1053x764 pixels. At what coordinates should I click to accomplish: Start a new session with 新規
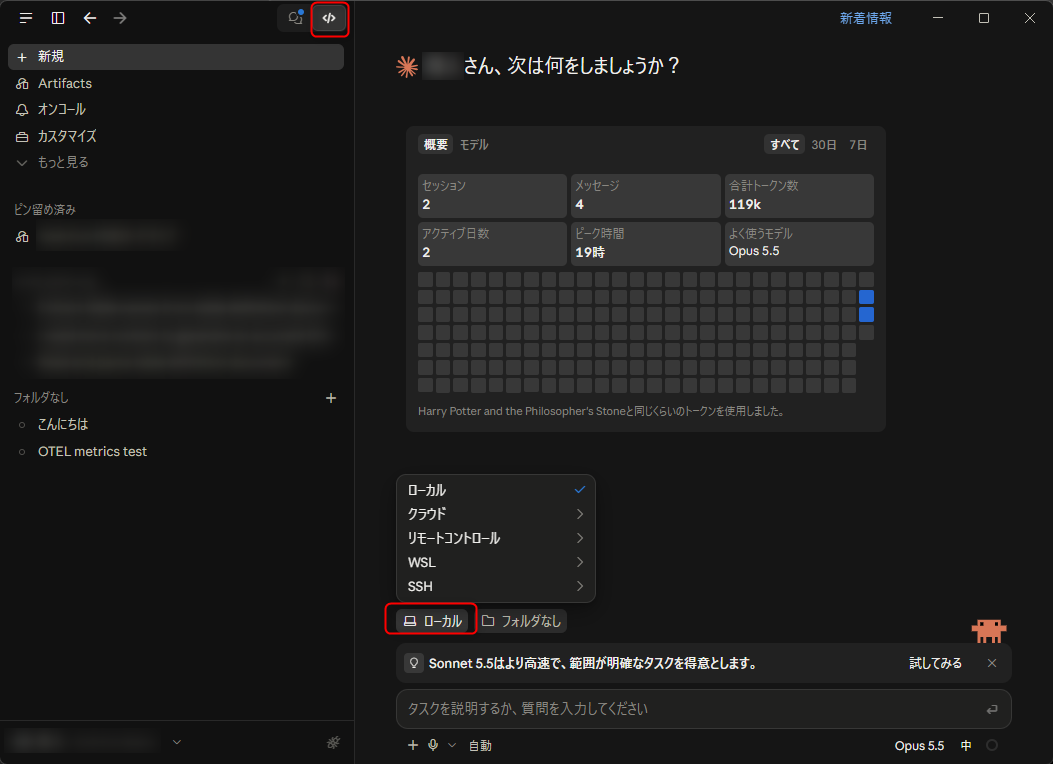pyautogui.click(x=176, y=57)
